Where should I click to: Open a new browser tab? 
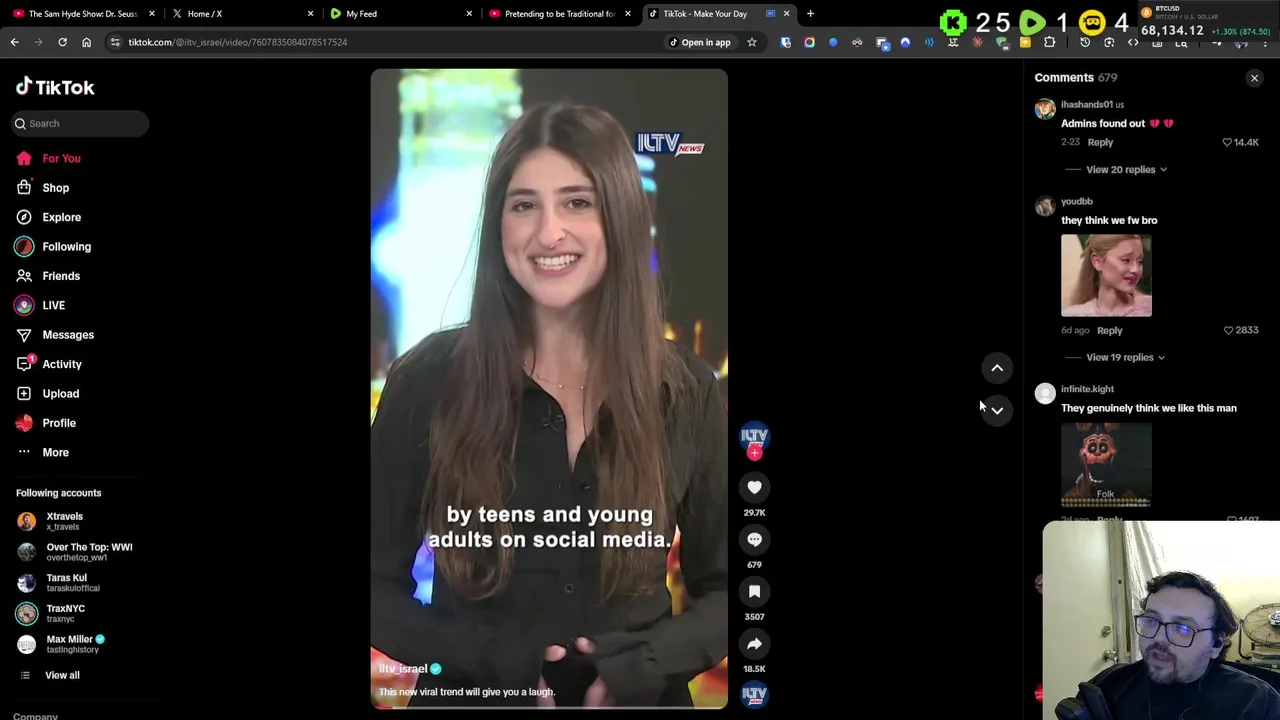coord(810,14)
